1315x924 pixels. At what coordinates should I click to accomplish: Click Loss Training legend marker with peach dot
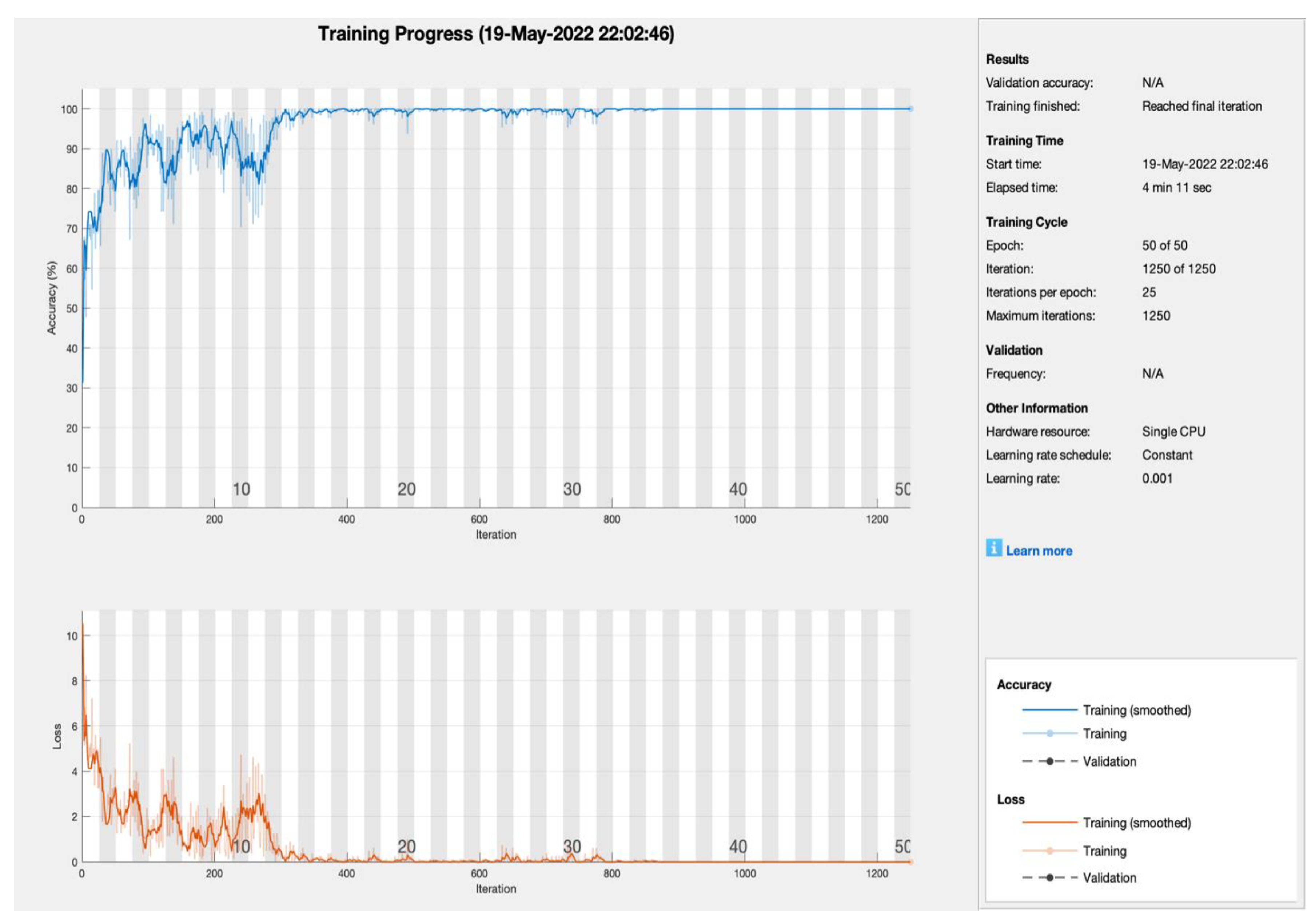(x=1049, y=851)
